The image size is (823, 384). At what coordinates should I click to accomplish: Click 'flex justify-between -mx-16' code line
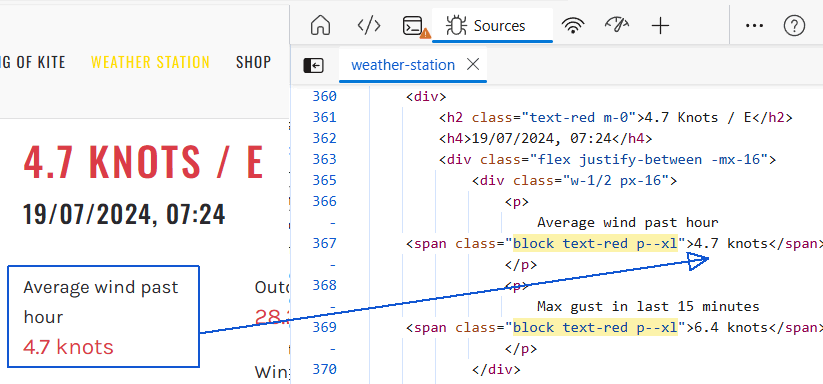pos(607,159)
